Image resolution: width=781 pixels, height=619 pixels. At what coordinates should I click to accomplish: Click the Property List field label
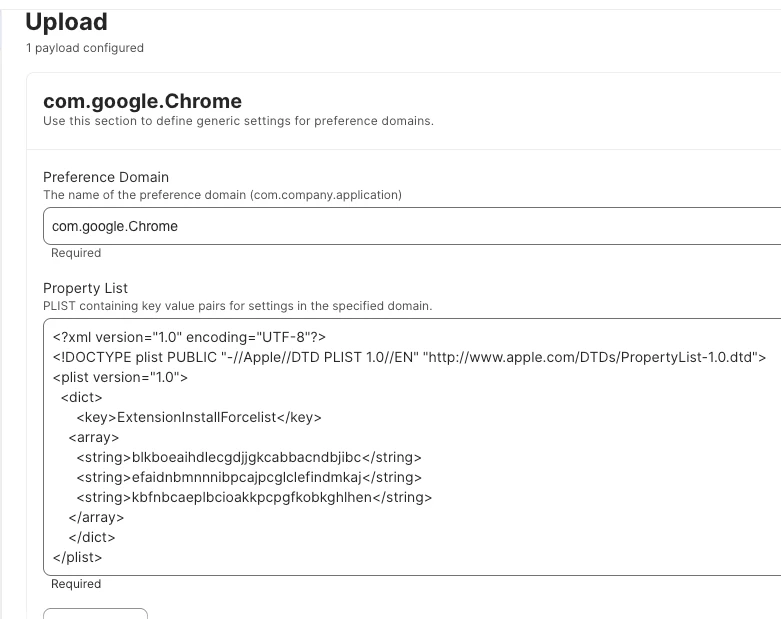coord(86,288)
